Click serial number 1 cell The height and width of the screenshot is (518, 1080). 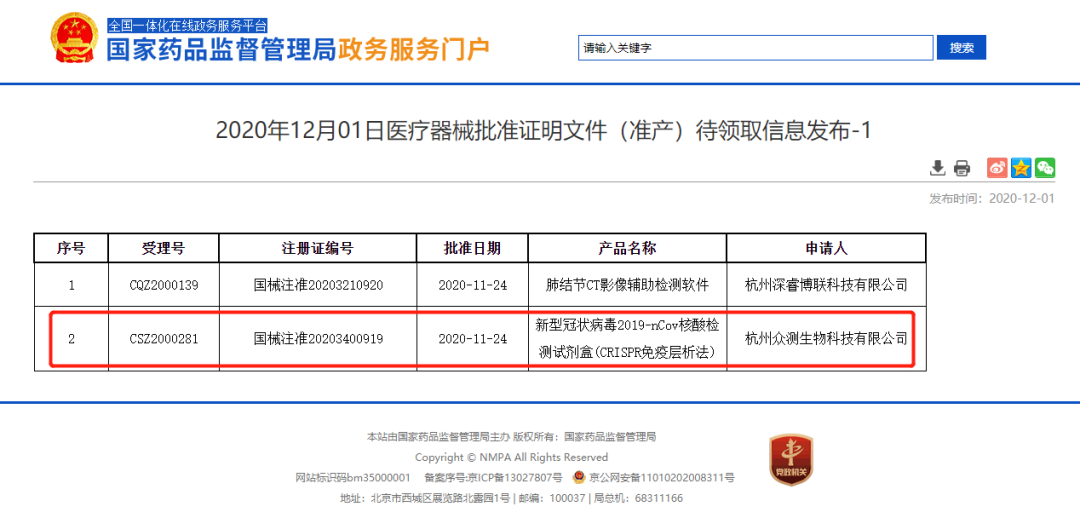pos(71,284)
